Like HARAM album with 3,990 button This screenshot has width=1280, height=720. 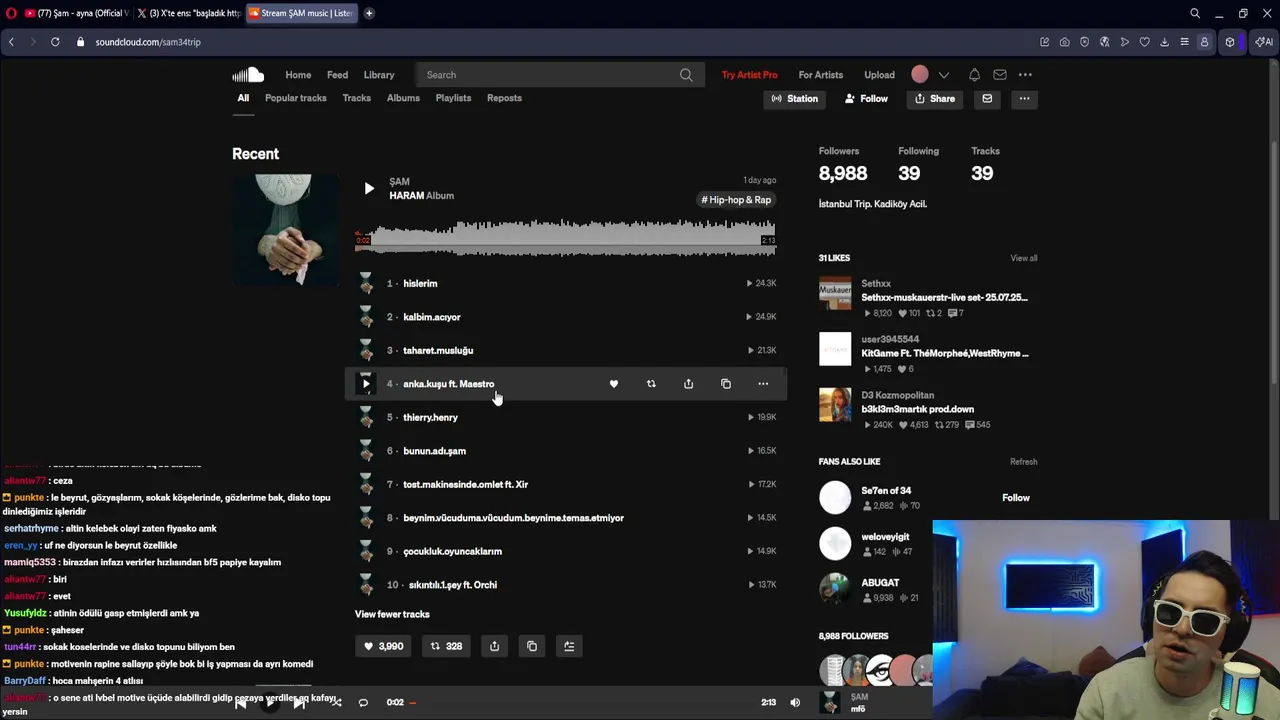[x=383, y=646]
